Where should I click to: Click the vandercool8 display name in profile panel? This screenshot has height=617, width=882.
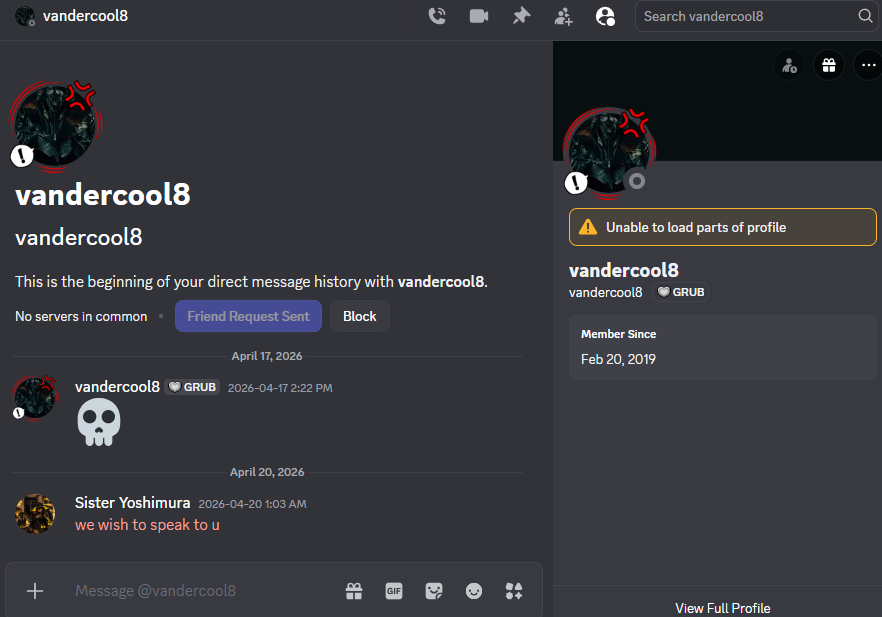point(624,271)
